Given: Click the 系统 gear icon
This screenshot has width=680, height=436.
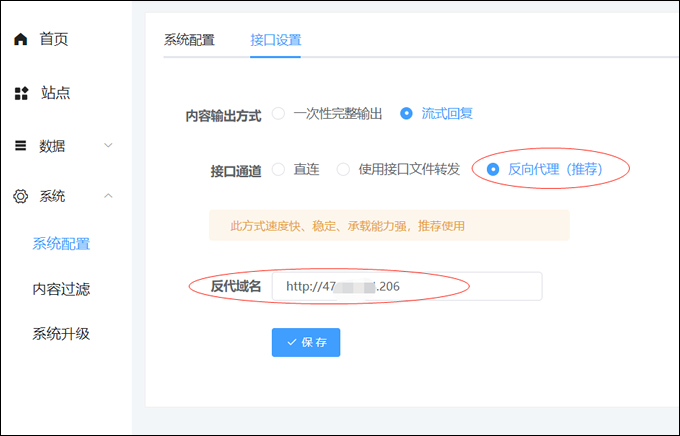Looking at the screenshot, I should [20, 196].
